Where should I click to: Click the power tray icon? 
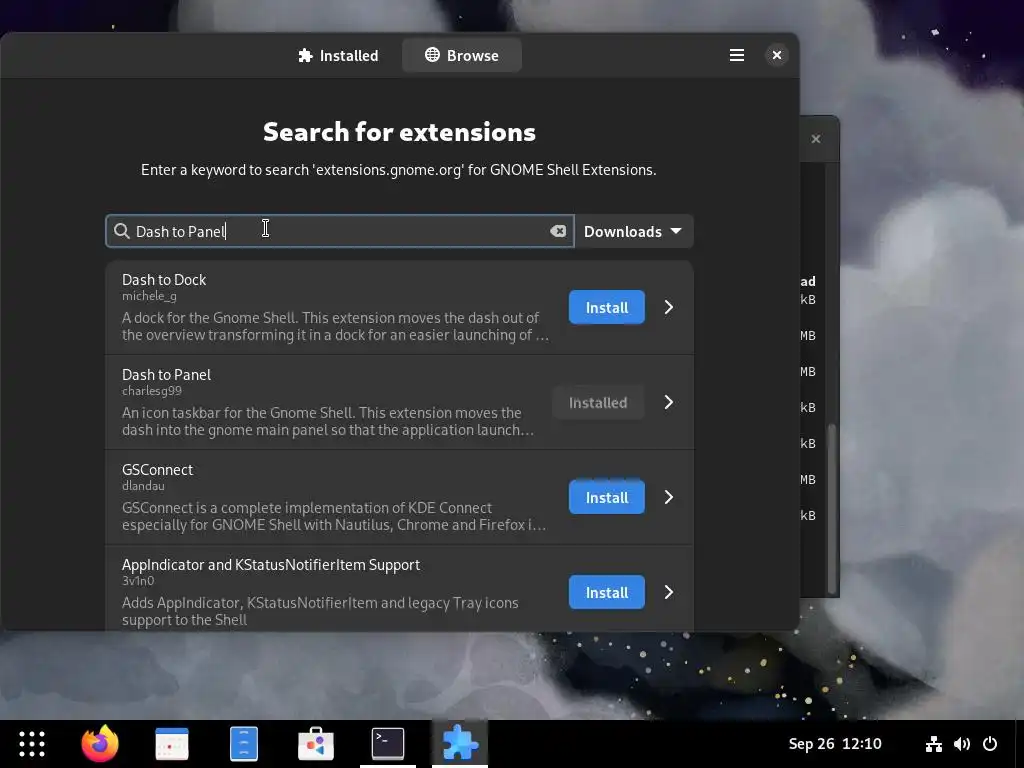tap(990, 744)
